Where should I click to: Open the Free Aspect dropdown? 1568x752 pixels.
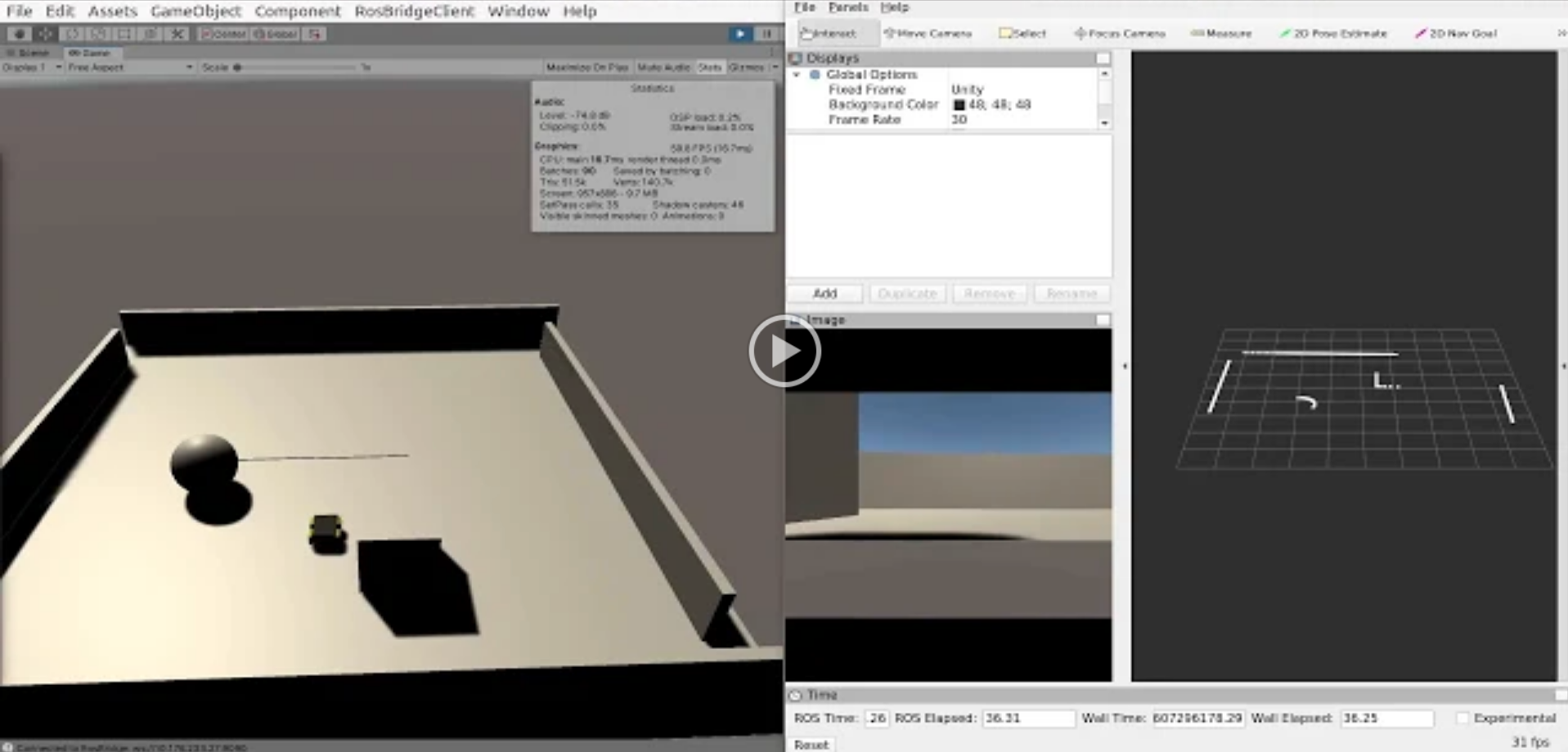[130, 67]
